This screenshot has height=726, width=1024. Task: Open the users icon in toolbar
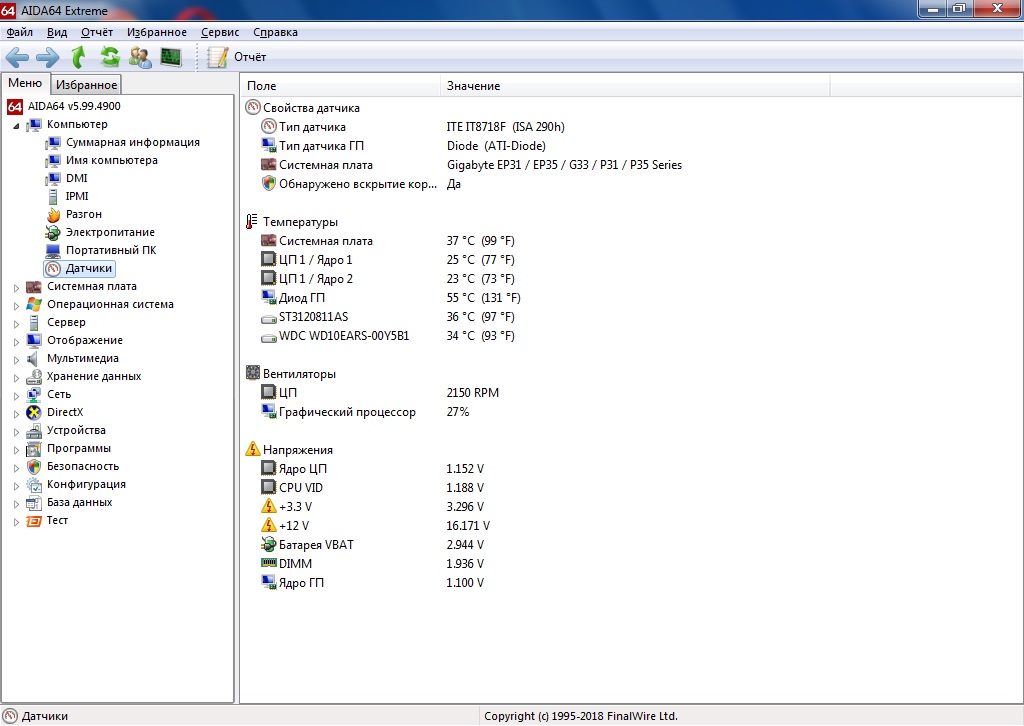click(x=140, y=57)
